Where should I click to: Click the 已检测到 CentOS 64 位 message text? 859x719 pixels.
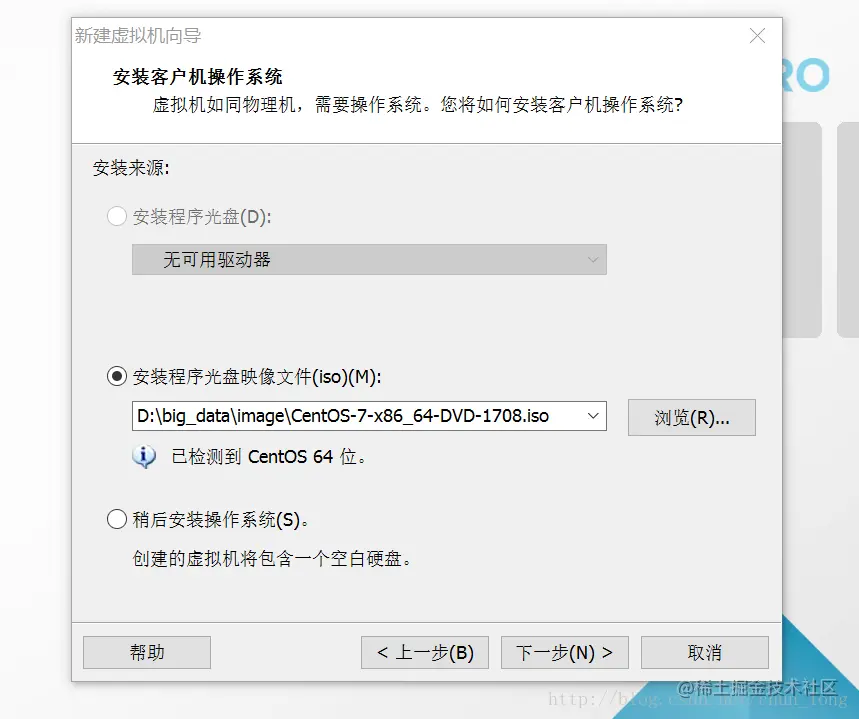coord(268,456)
